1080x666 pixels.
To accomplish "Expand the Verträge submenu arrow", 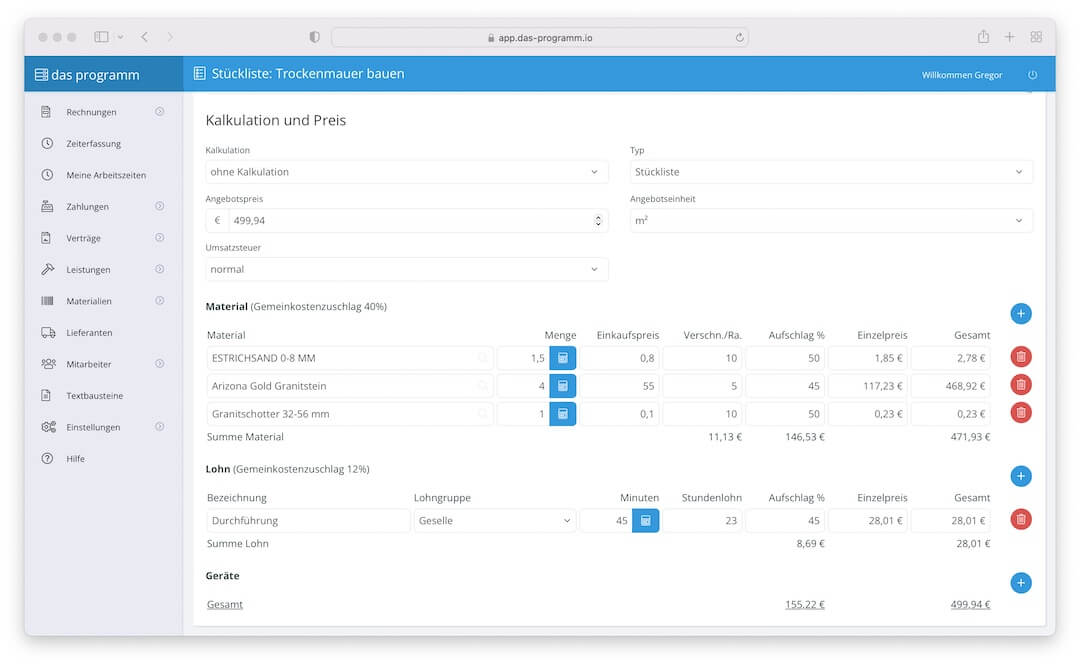I will [160, 238].
